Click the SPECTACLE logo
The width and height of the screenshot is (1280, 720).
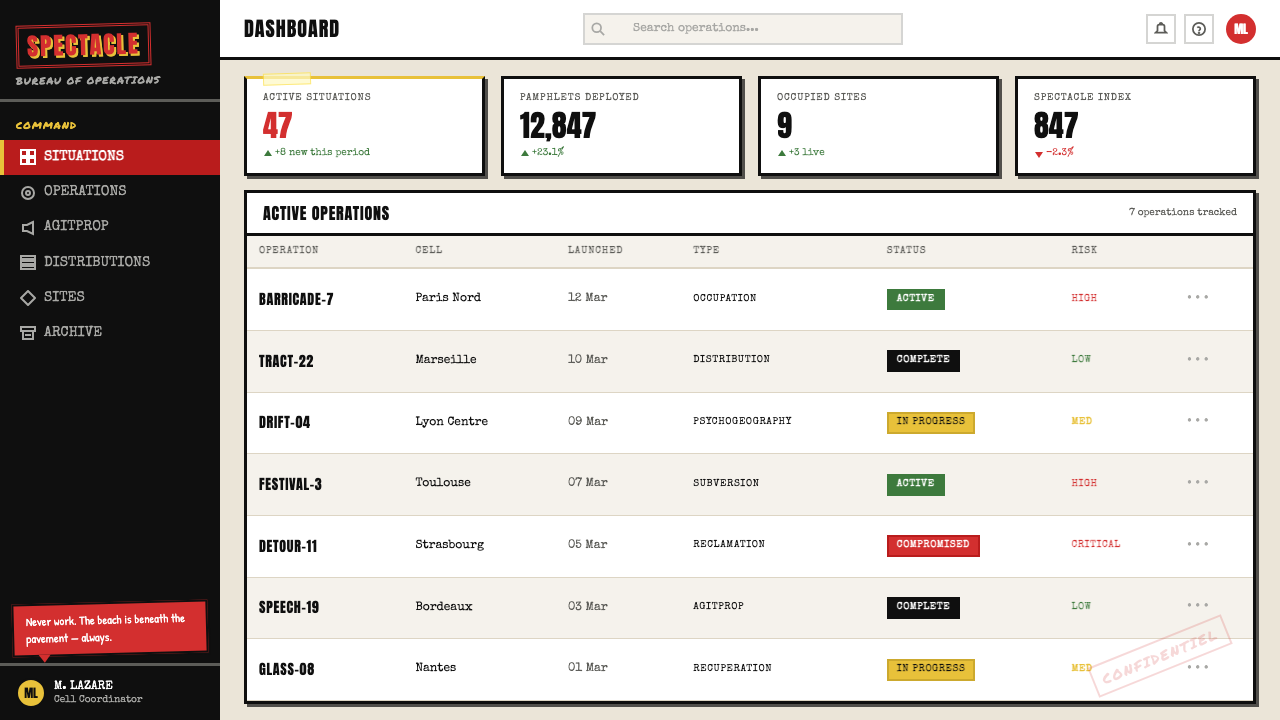tap(83, 45)
